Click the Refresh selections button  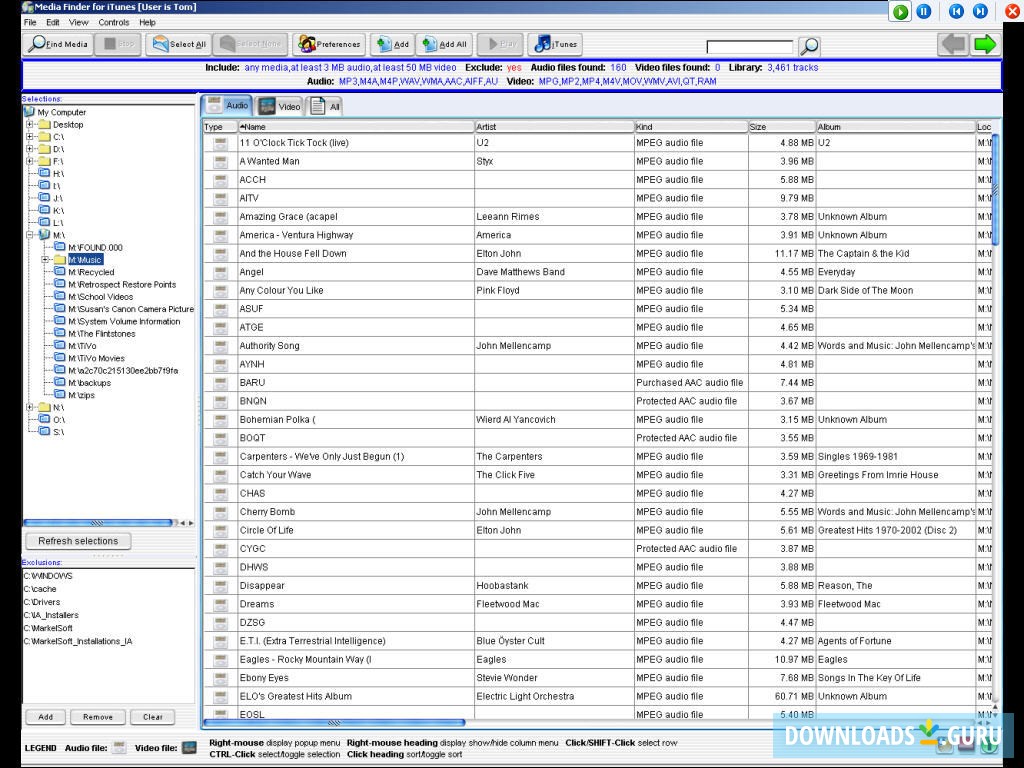pyautogui.click(x=78, y=541)
